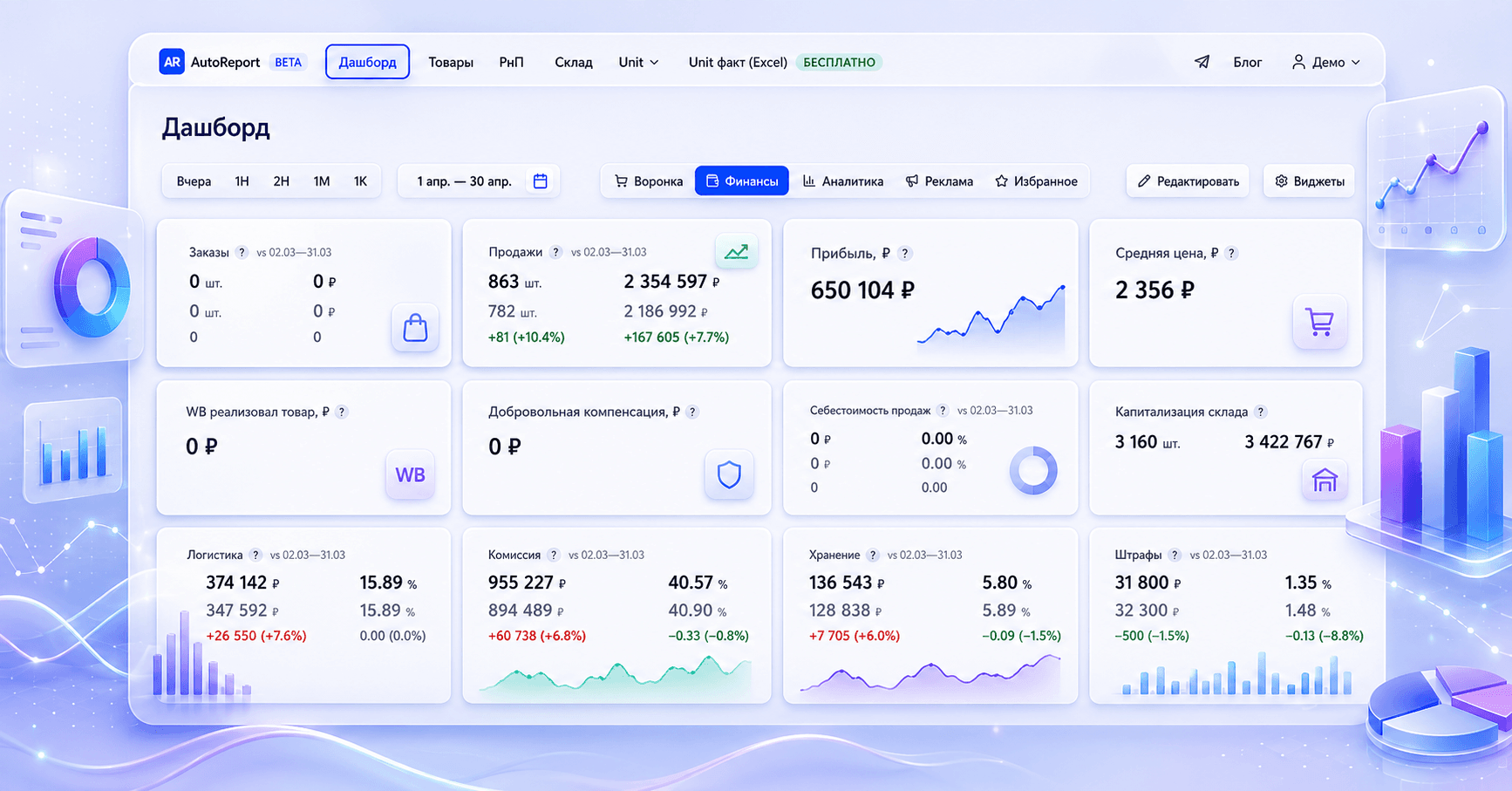Screen dimensions: 1512x791
Task: Click the sales trend chart icon
Action: tap(736, 252)
